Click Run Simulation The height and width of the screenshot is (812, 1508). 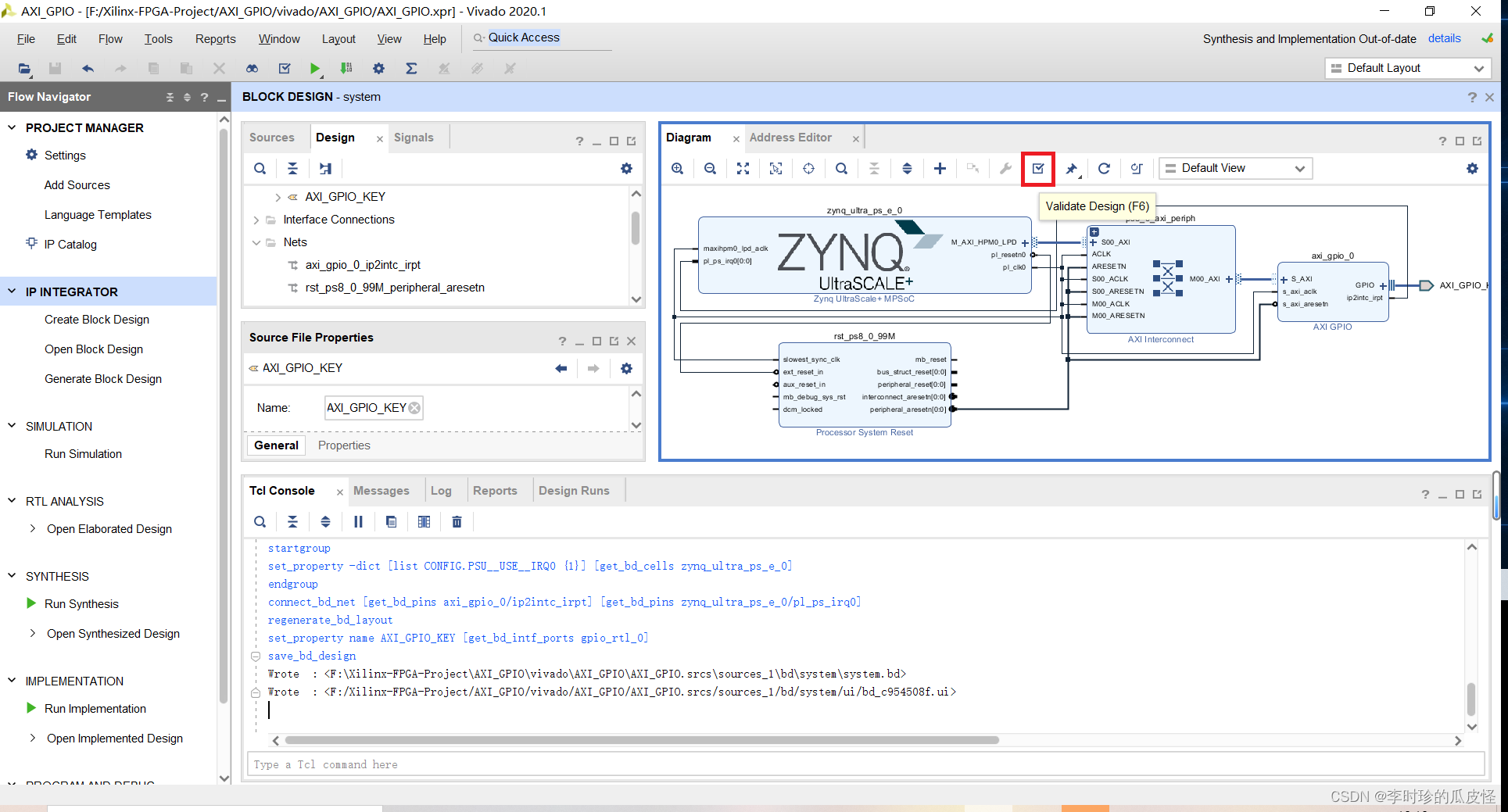tap(83, 454)
